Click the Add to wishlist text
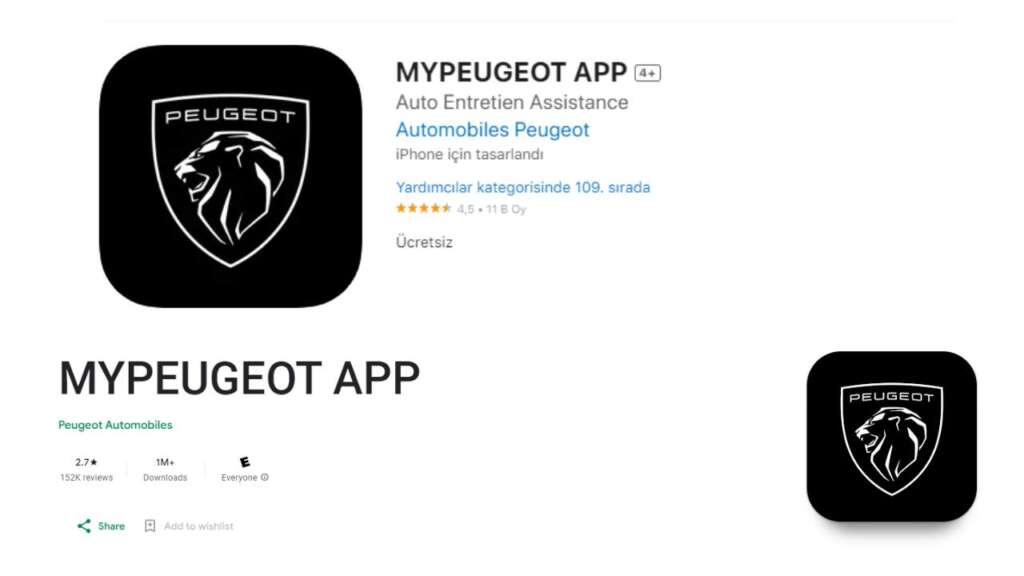The image size is (1024, 576). click(199, 526)
